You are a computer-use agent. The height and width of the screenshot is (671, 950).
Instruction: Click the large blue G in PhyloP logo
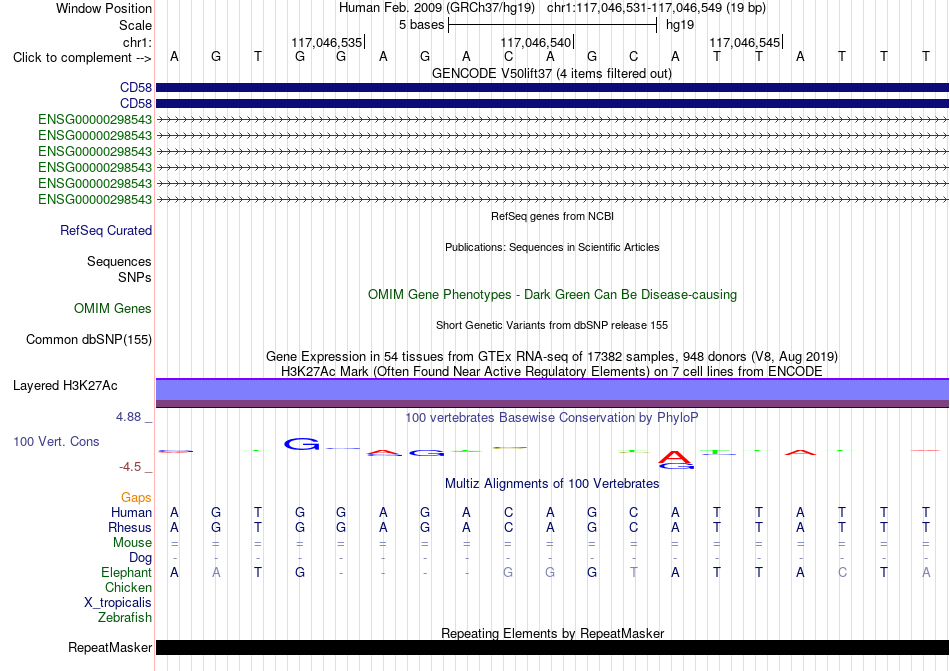point(302,444)
